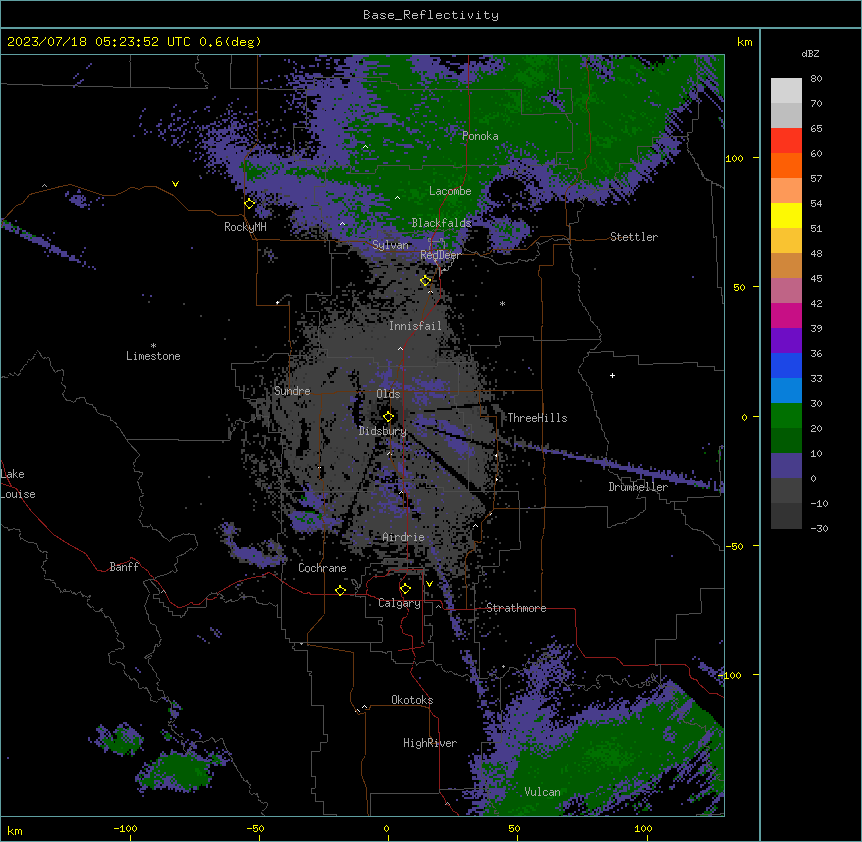Click the -30 value in the dBZ legend
The height and width of the screenshot is (842, 862).
click(x=819, y=528)
